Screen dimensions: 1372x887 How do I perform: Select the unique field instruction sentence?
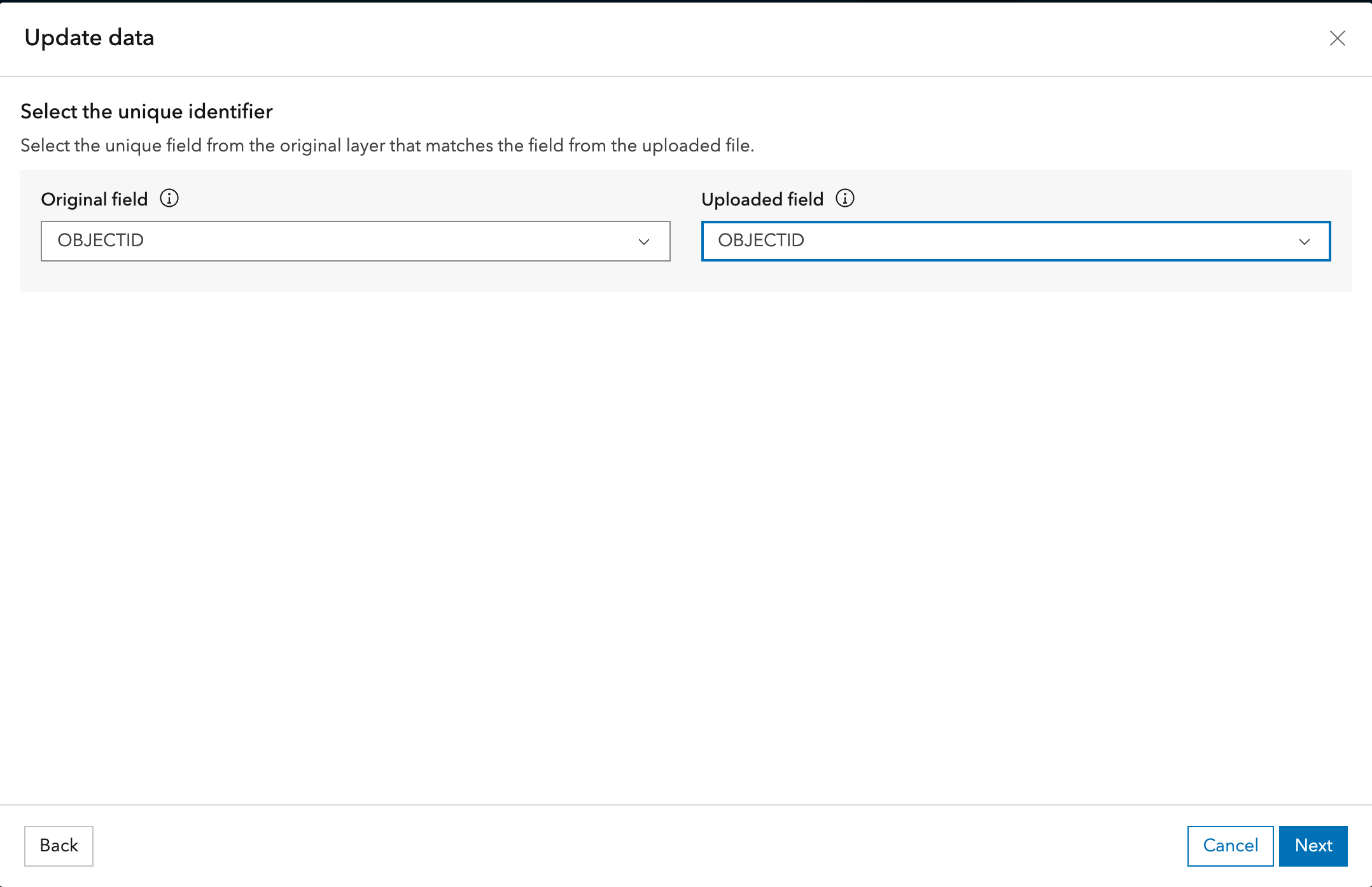point(388,146)
